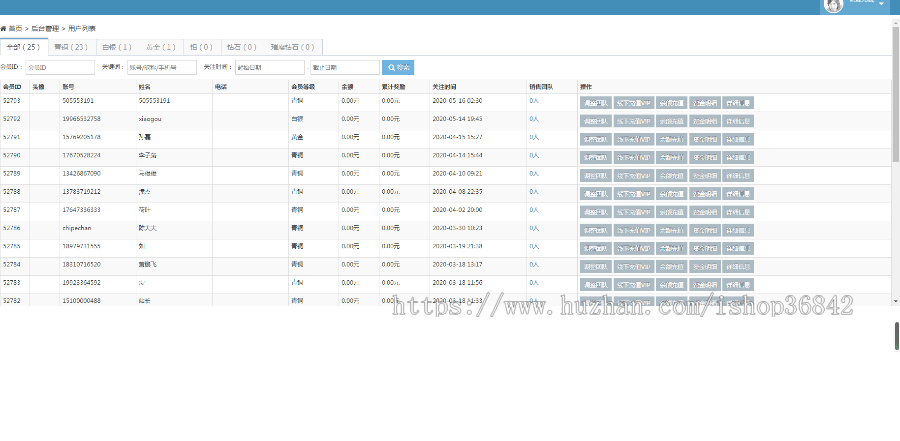Click the 关键词 keyword input field

[x=161, y=67]
